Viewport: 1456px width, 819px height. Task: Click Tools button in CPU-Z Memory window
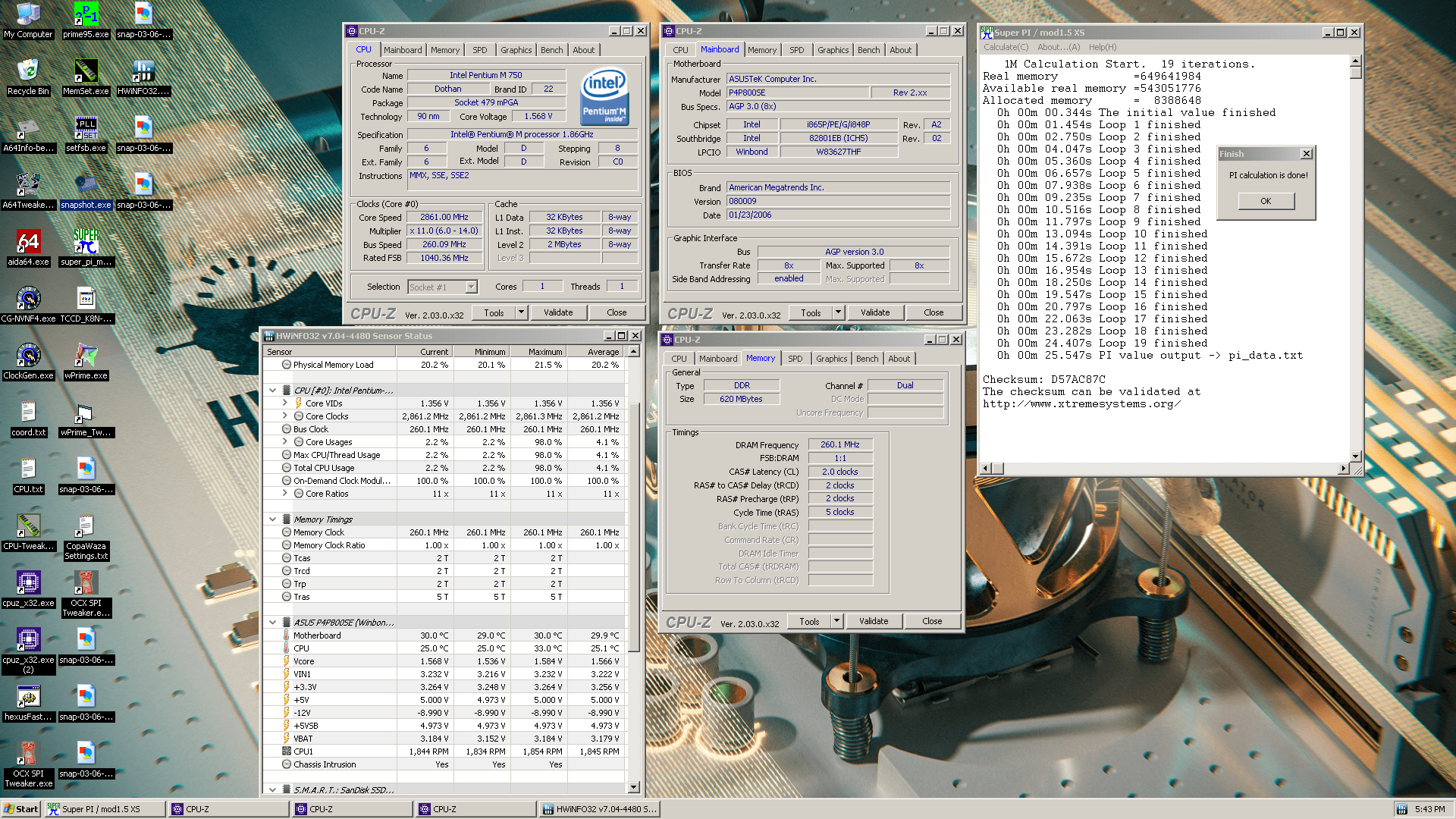pyautogui.click(x=809, y=621)
